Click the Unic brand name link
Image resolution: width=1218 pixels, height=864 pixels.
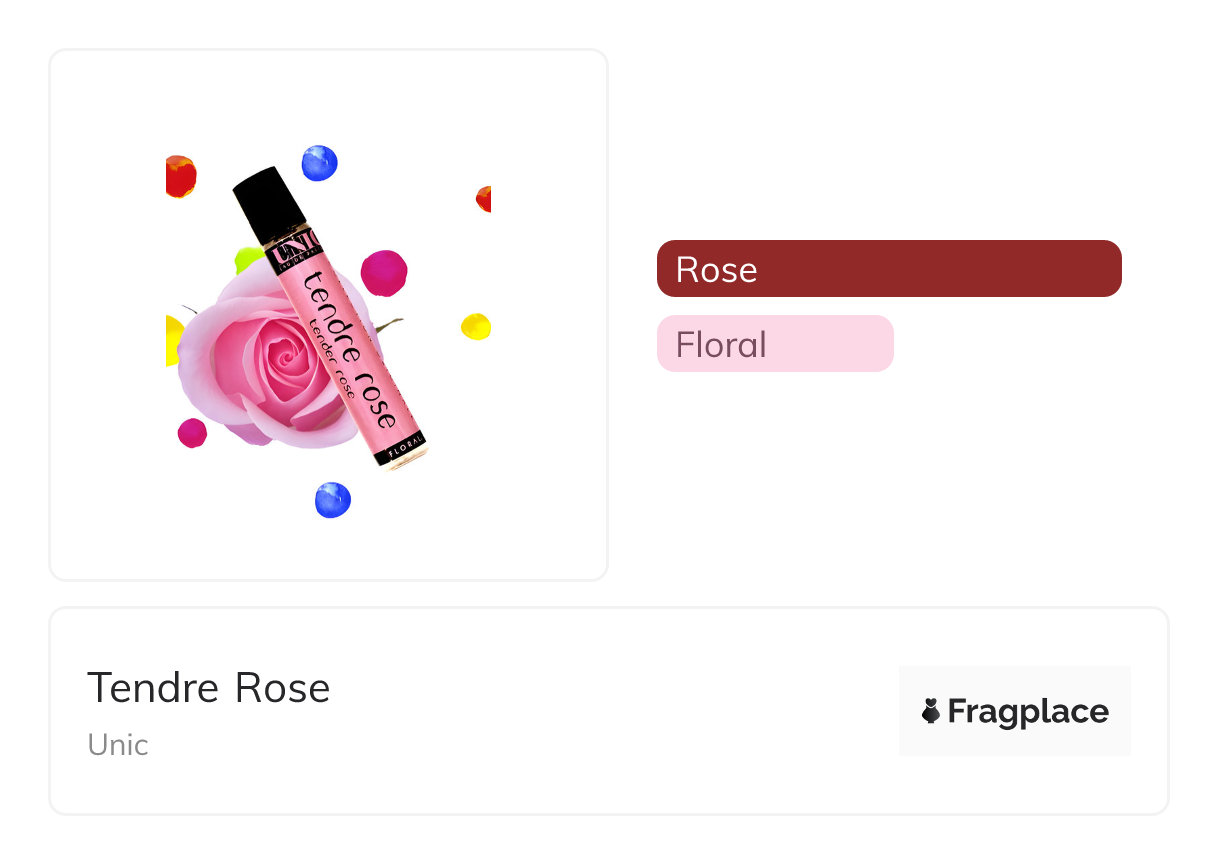coord(118,745)
